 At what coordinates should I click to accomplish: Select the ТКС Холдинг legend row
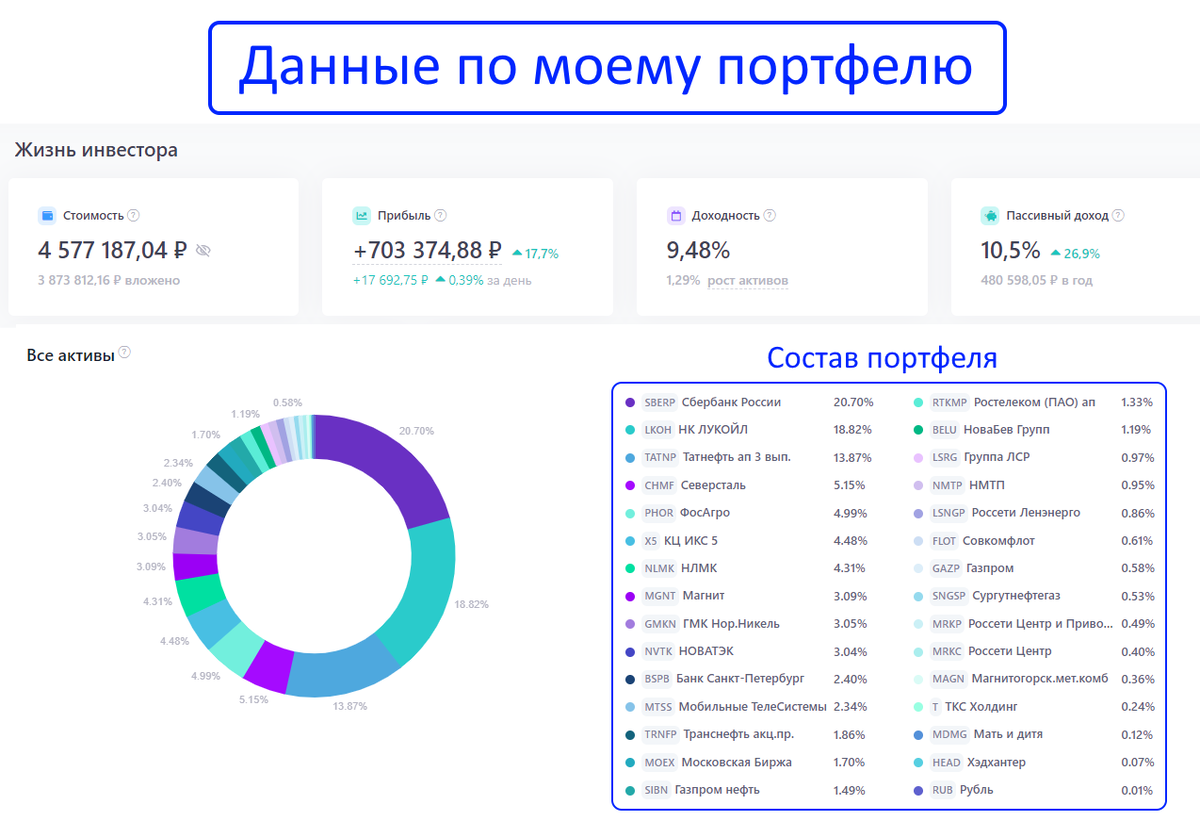(1034, 707)
